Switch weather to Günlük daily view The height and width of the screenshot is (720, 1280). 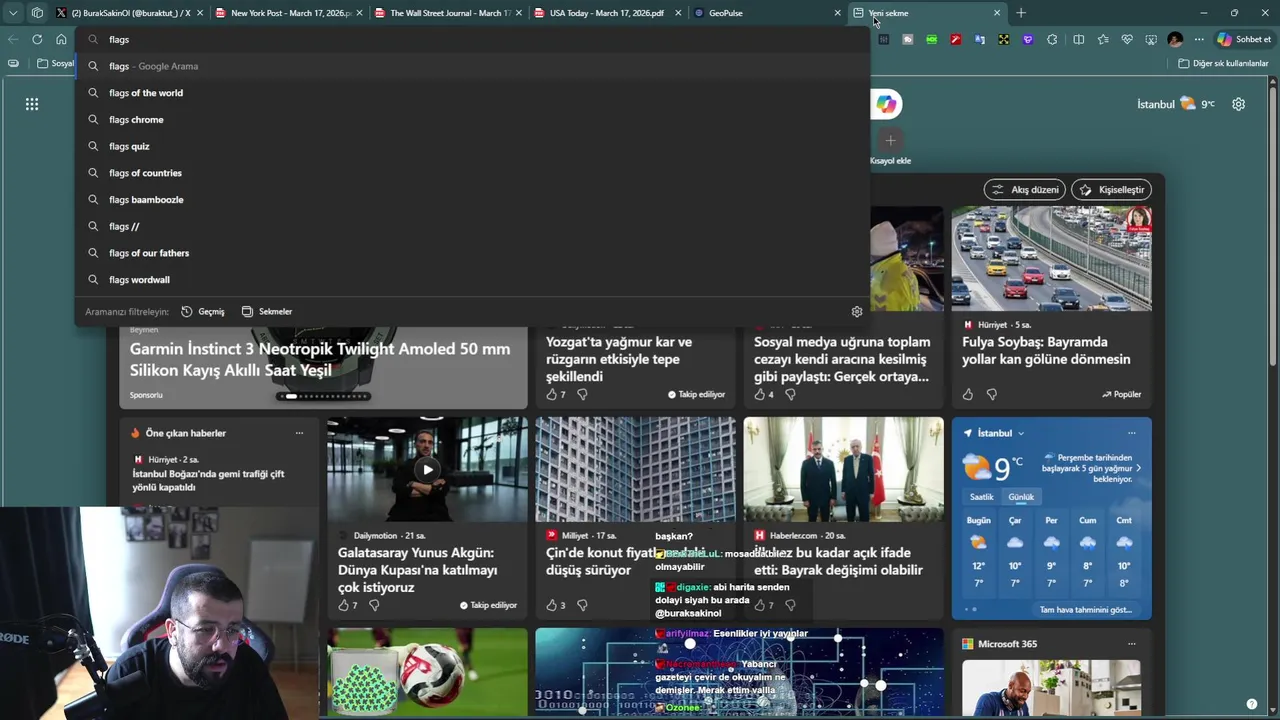tap(1021, 497)
